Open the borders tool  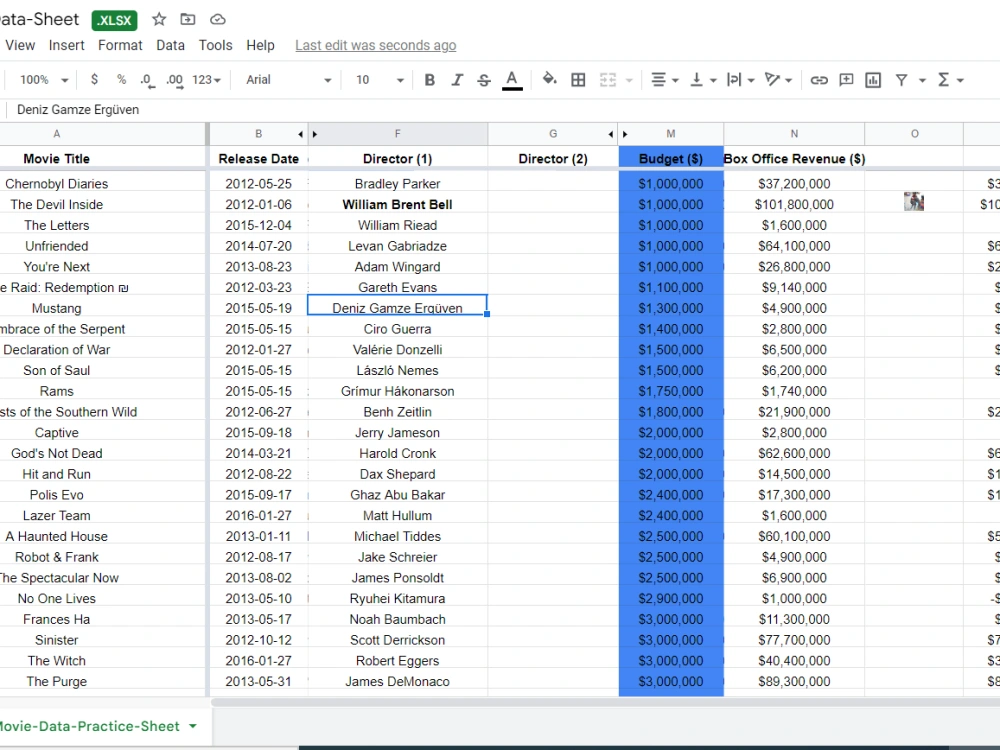[578, 79]
